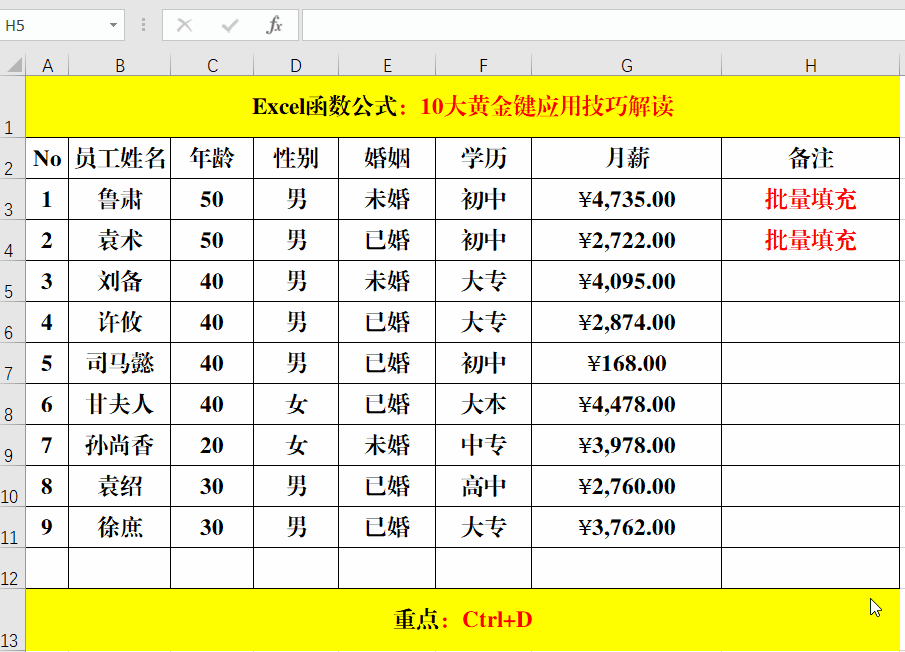The height and width of the screenshot is (652, 905).
Task: Open the Name Box dropdown arrow
Action: click(x=113, y=25)
